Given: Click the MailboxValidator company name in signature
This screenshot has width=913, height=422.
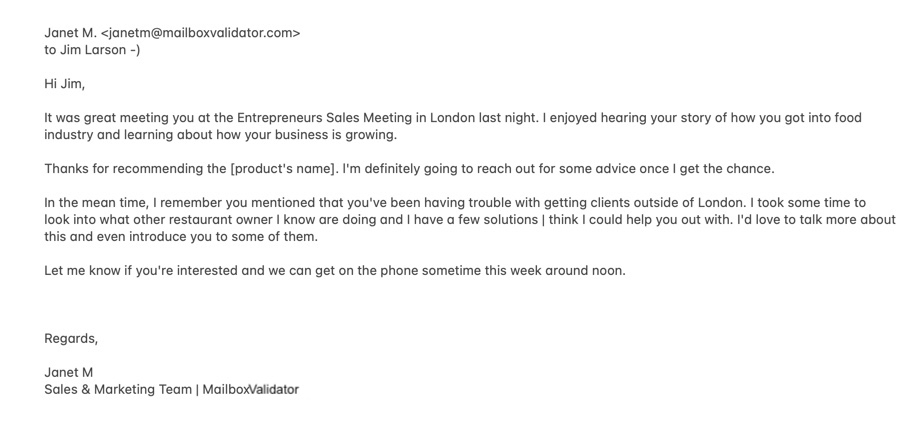Looking at the screenshot, I should (250, 389).
